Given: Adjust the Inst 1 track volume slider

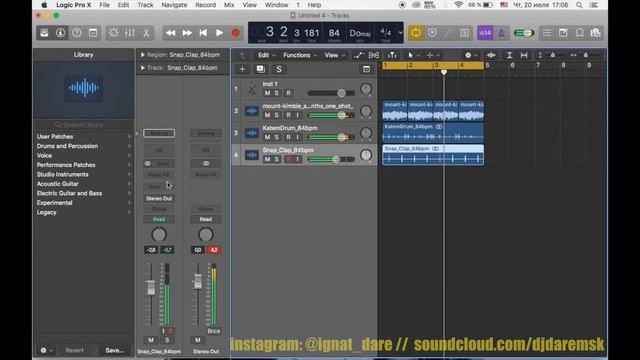Looking at the screenshot, I should click(x=331, y=93).
